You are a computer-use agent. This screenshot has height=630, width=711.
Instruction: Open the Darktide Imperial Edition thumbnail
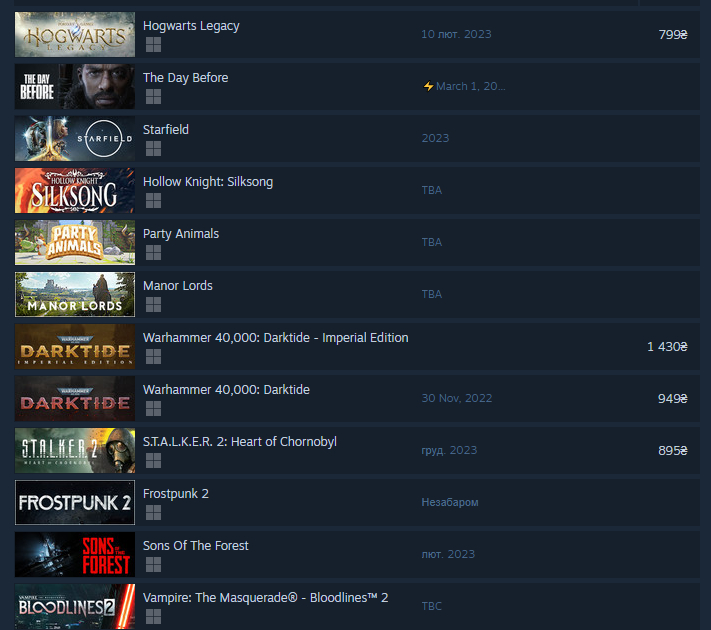tap(75, 347)
